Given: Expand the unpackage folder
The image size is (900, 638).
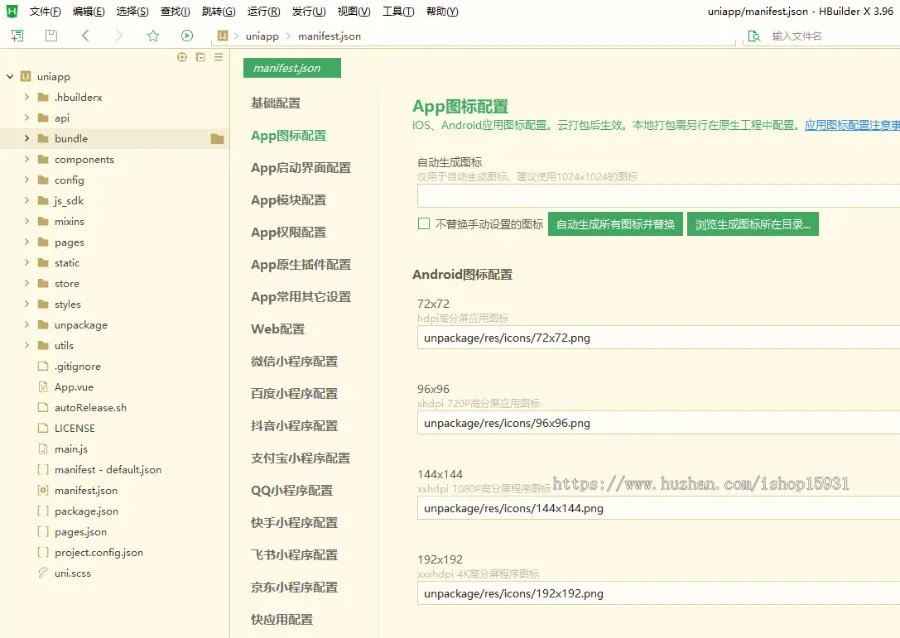Looking at the screenshot, I should pyautogui.click(x=26, y=325).
